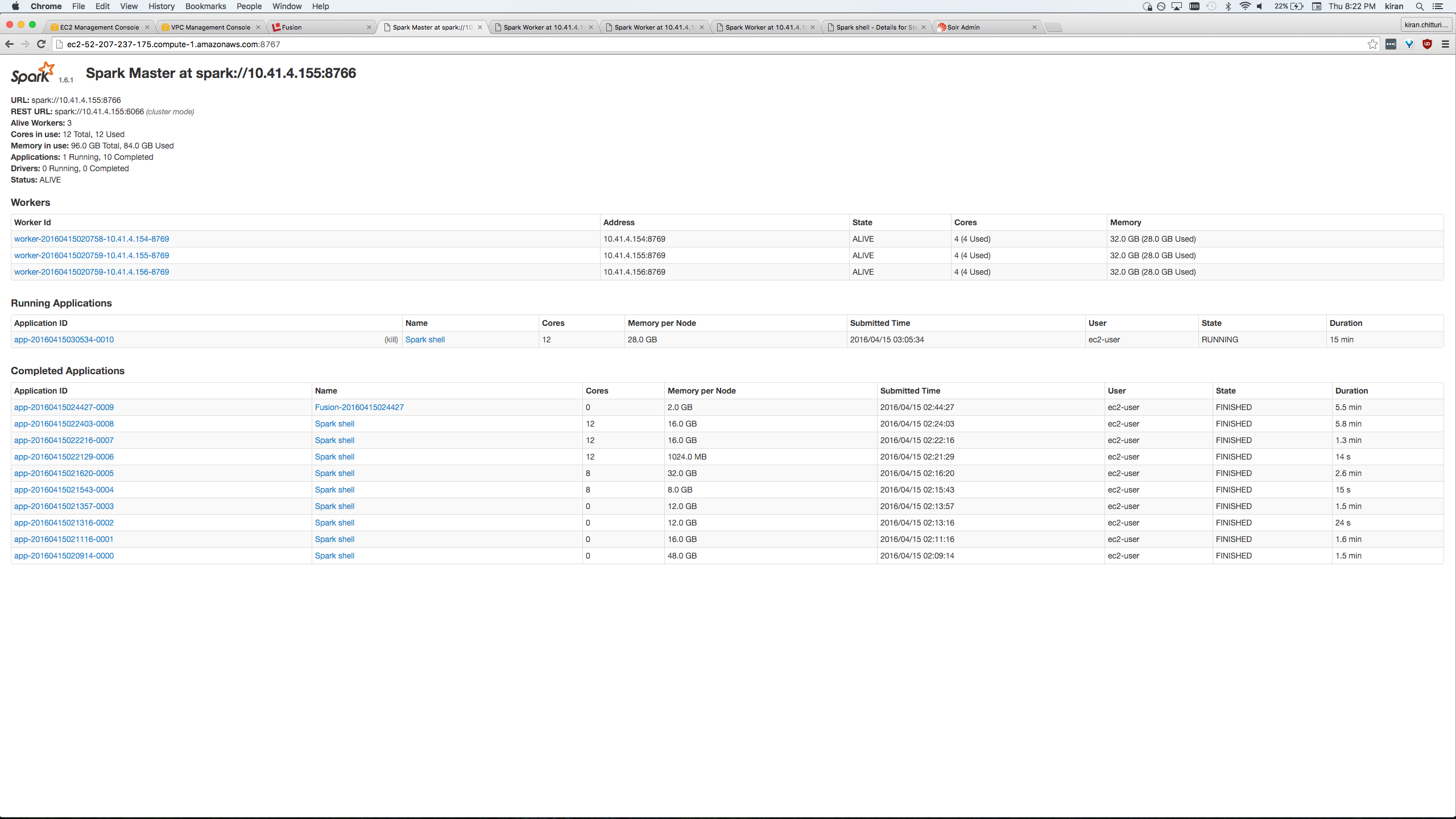Open completed app-20160415021620-0005

64,473
